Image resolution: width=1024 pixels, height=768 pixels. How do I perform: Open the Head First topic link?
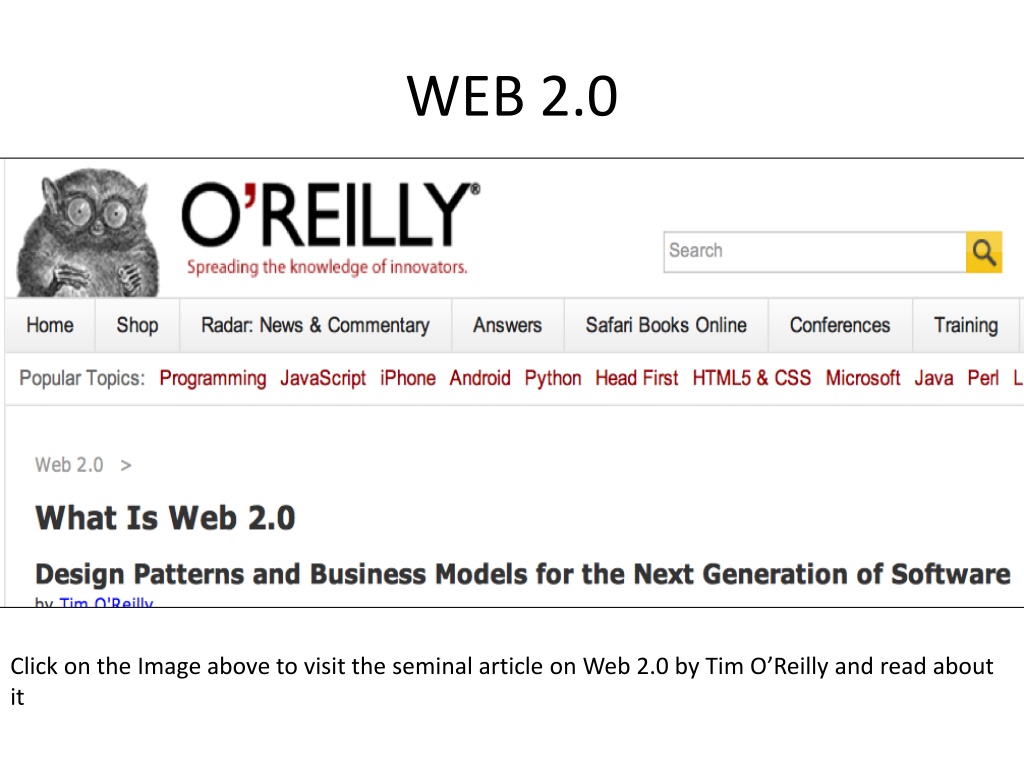point(637,378)
